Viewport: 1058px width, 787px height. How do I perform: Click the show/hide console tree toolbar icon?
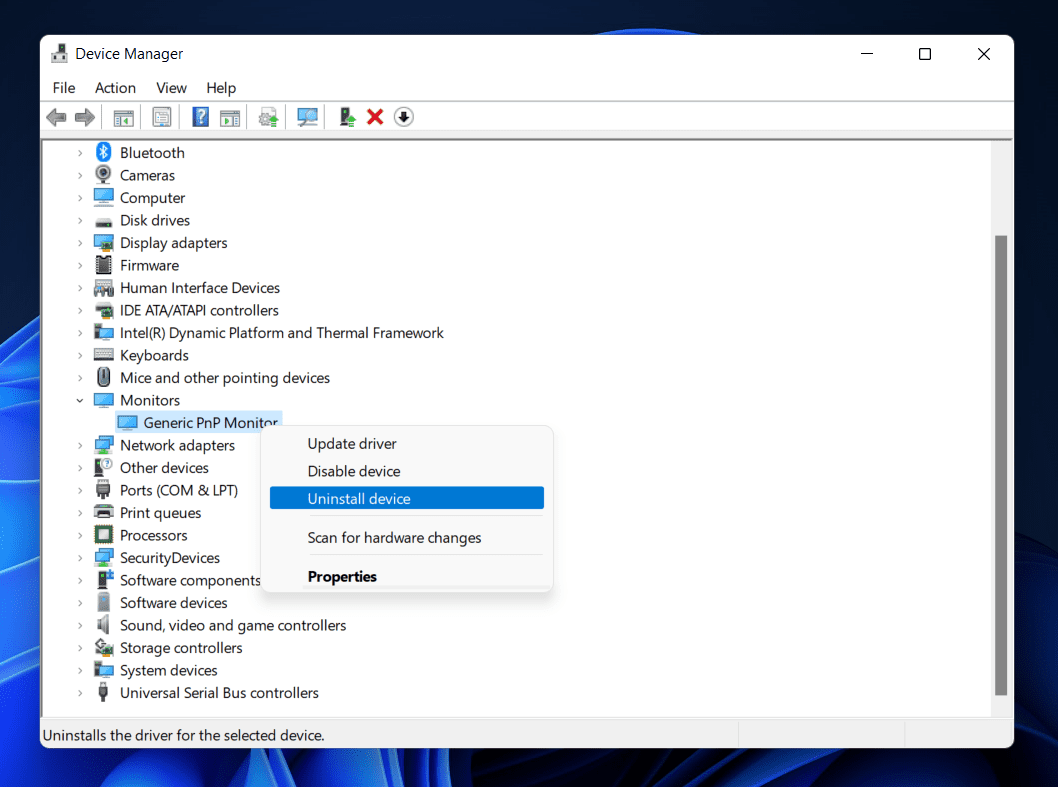[x=124, y=117]
